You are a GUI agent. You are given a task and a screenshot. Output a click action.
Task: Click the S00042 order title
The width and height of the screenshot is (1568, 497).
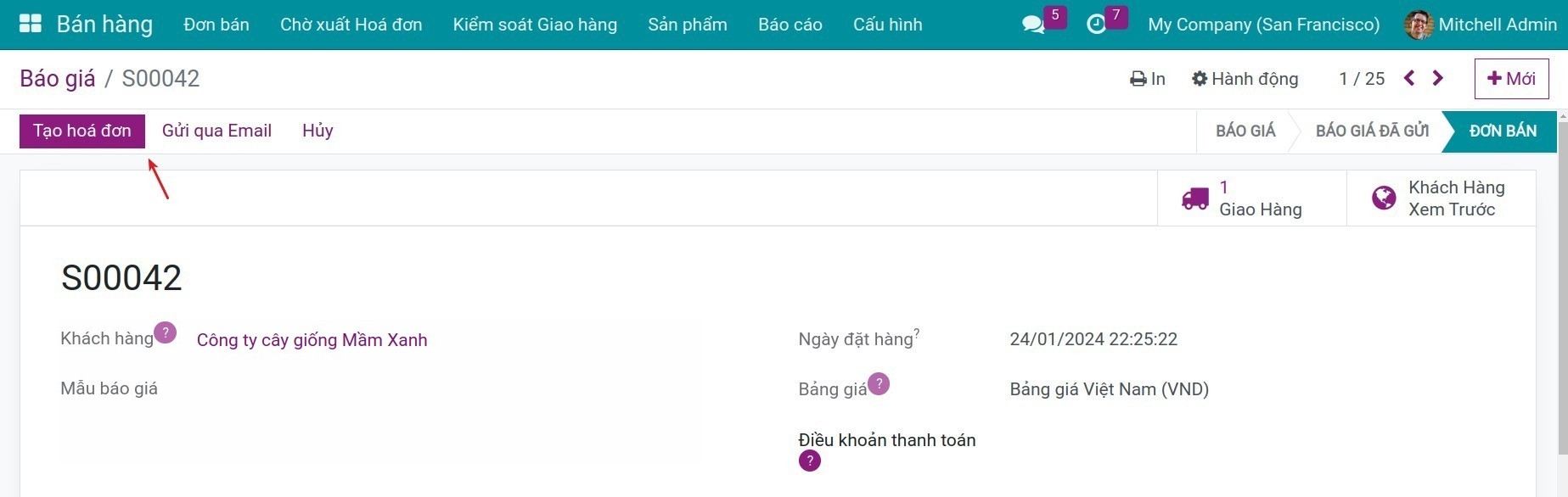[121, 278]
